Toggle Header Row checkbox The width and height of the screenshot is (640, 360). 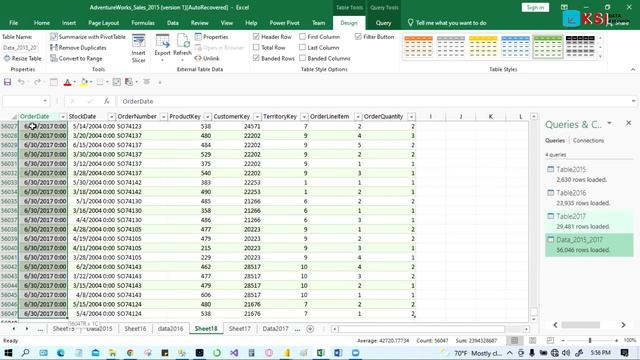256,37
